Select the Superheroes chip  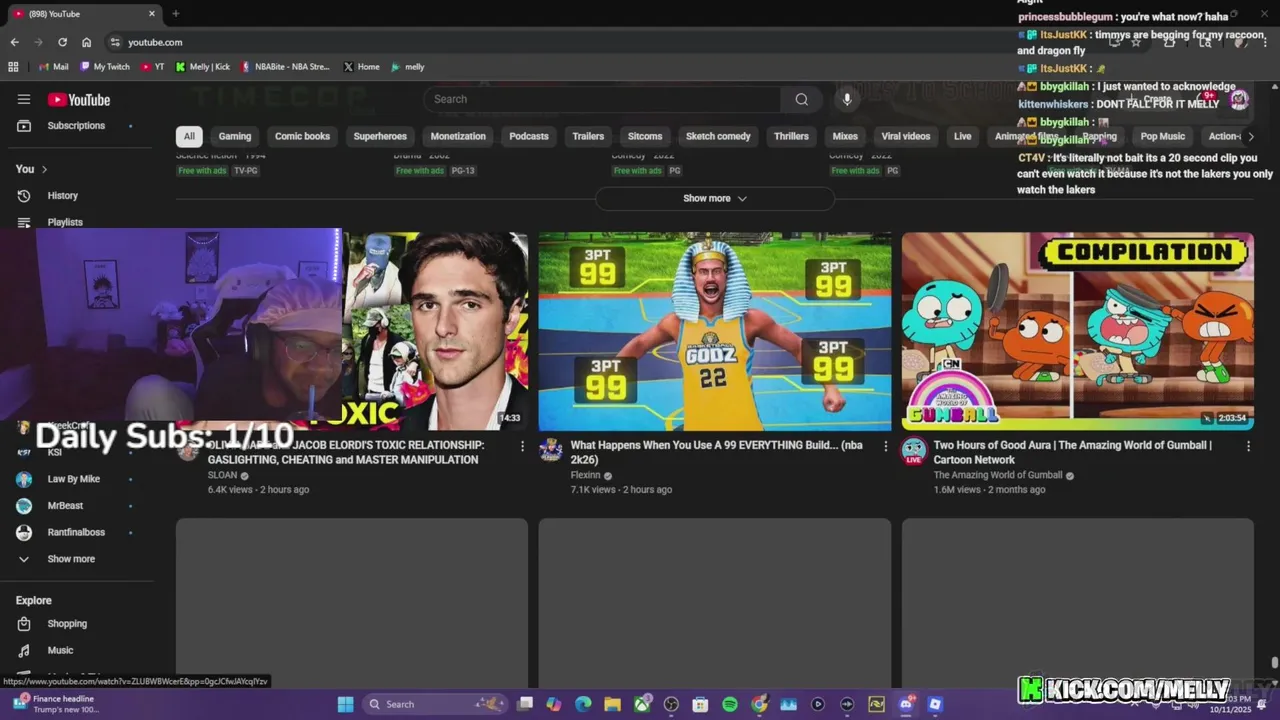point(380,136)
